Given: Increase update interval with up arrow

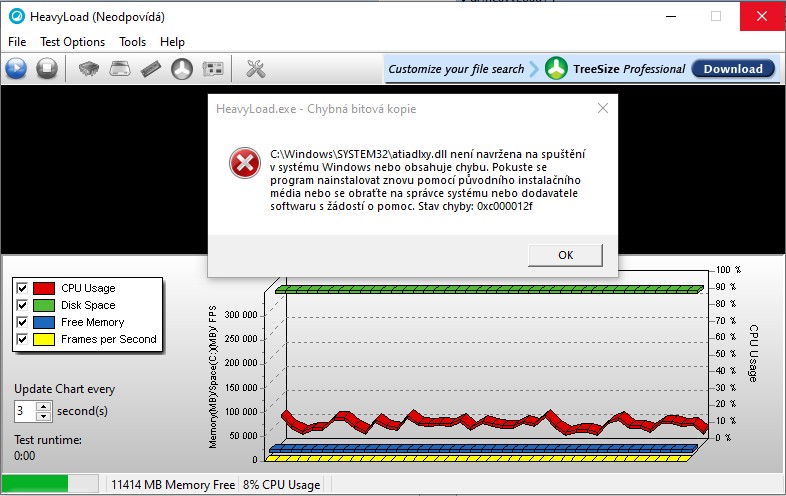Looking at the screenshot, I should (x=44, y=407).
